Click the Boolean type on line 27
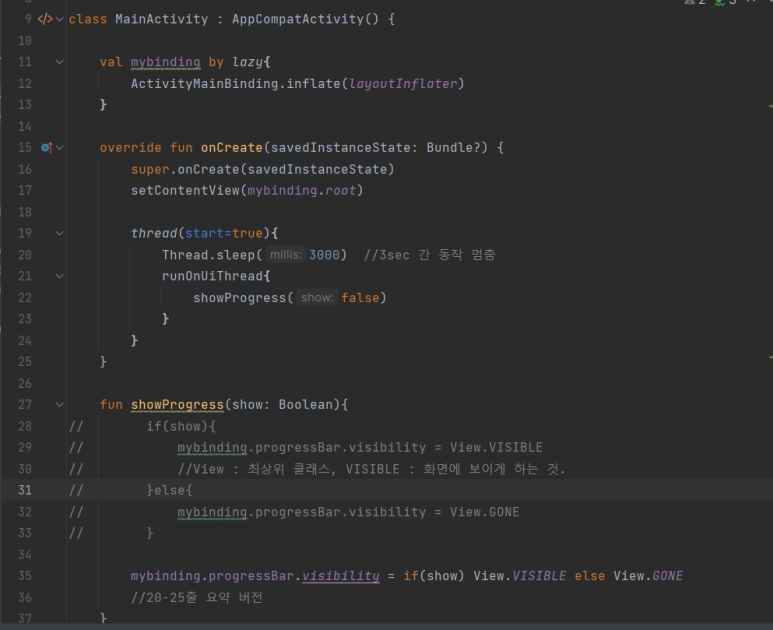Image resolution: width=773 pixels, height=630 pixels. coord(306,405)
